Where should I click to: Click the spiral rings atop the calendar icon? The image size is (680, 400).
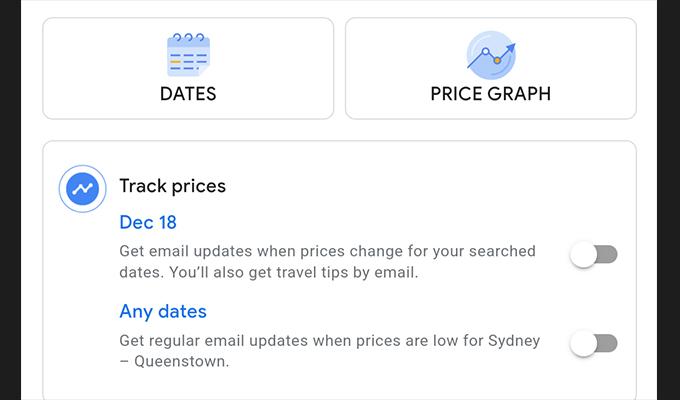(188, 37)
